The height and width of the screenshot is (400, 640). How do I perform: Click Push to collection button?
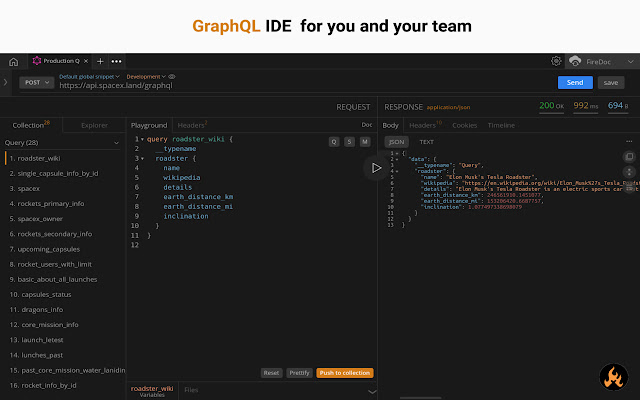pyautogui.click(x=345, y=372)
